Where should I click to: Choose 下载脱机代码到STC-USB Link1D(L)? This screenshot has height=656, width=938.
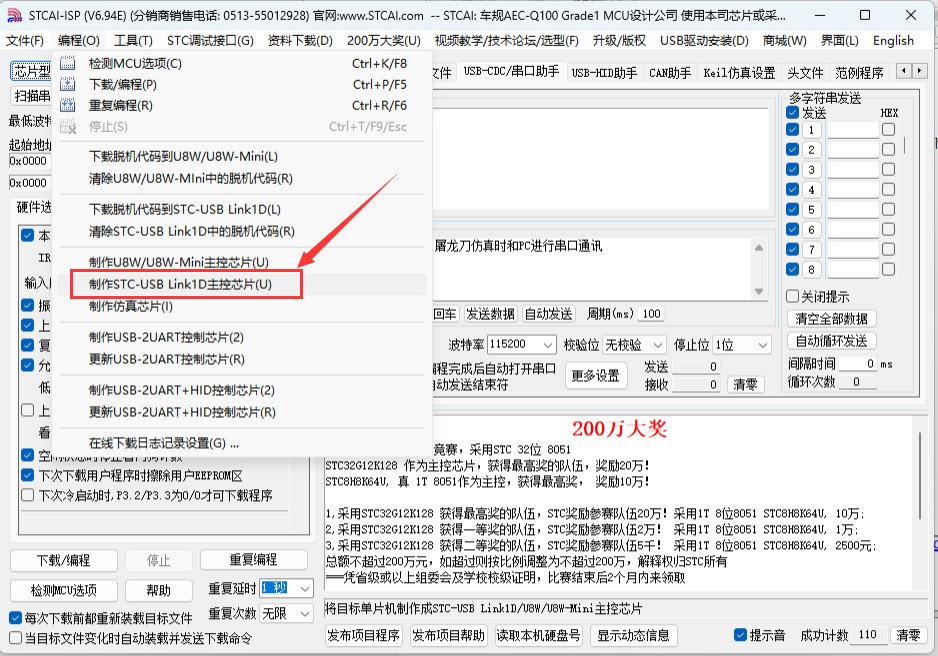click(242, 209)
